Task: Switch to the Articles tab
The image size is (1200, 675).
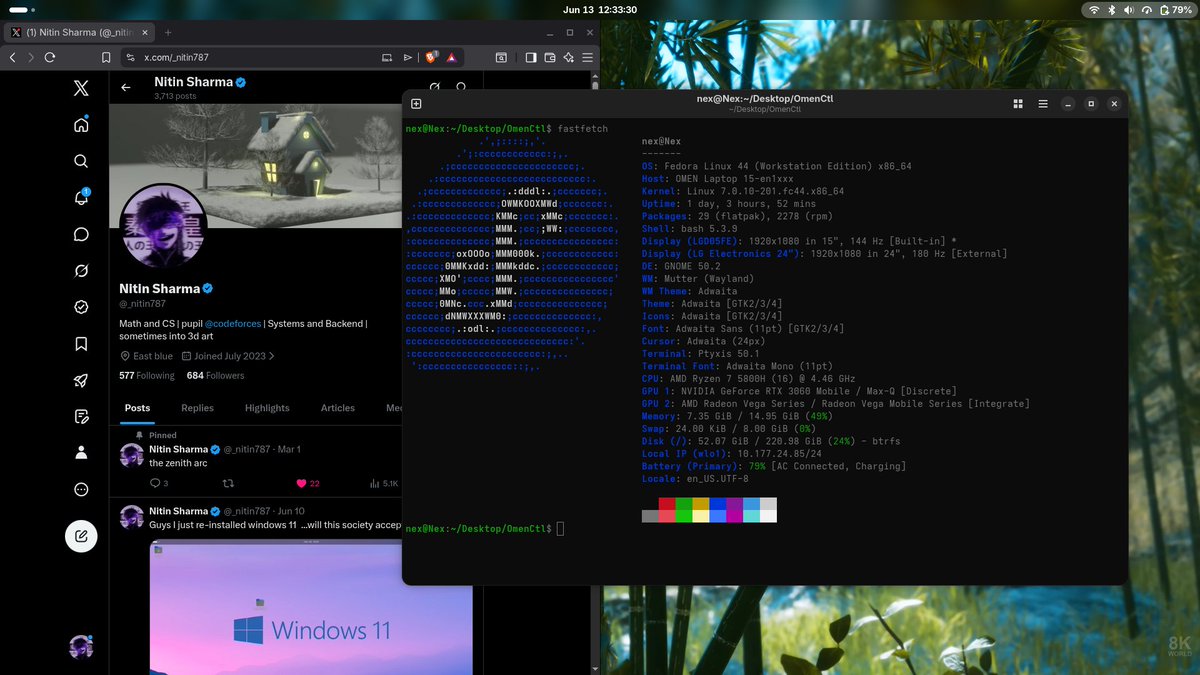Action: pos(337,408)
